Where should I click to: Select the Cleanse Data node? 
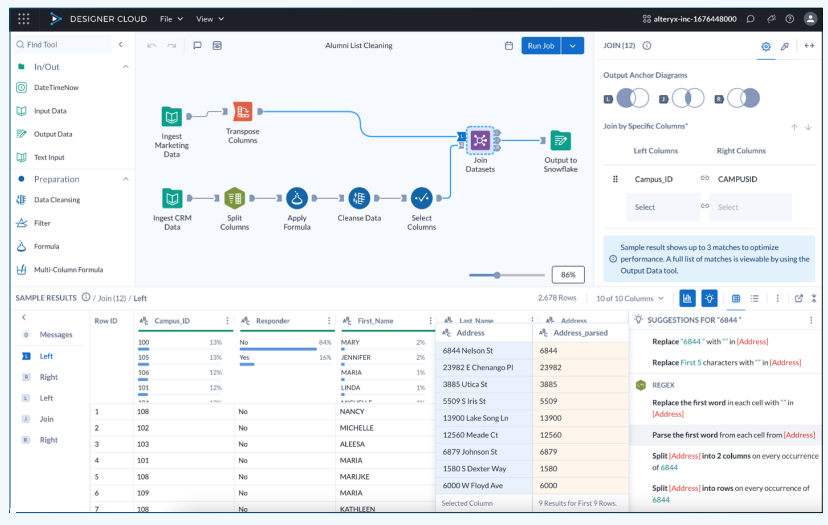pos(359,198)
